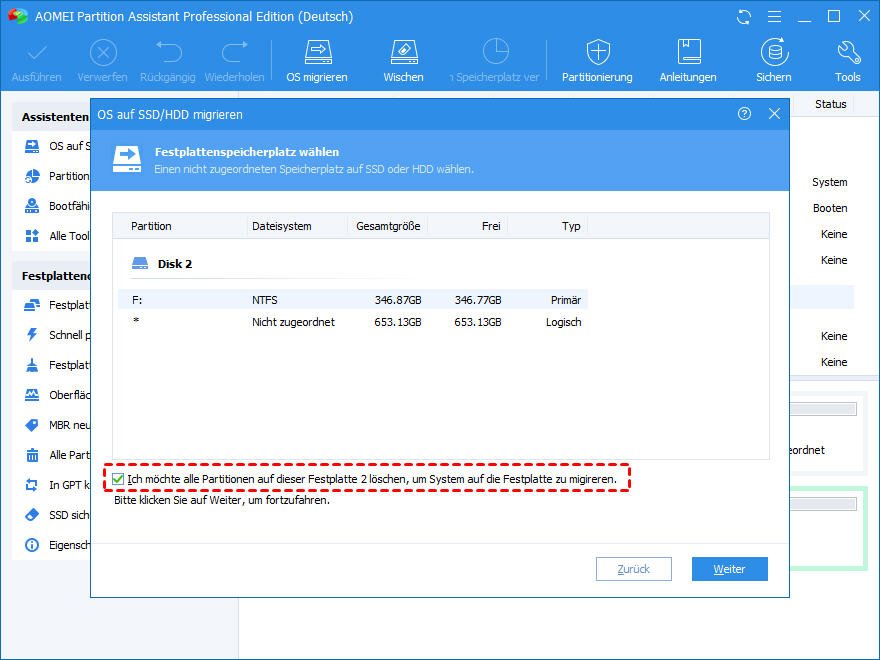Viewport: 880px width, 660px height.
Task: Click the 346.77GB free space cell
Action: (478, 300)
